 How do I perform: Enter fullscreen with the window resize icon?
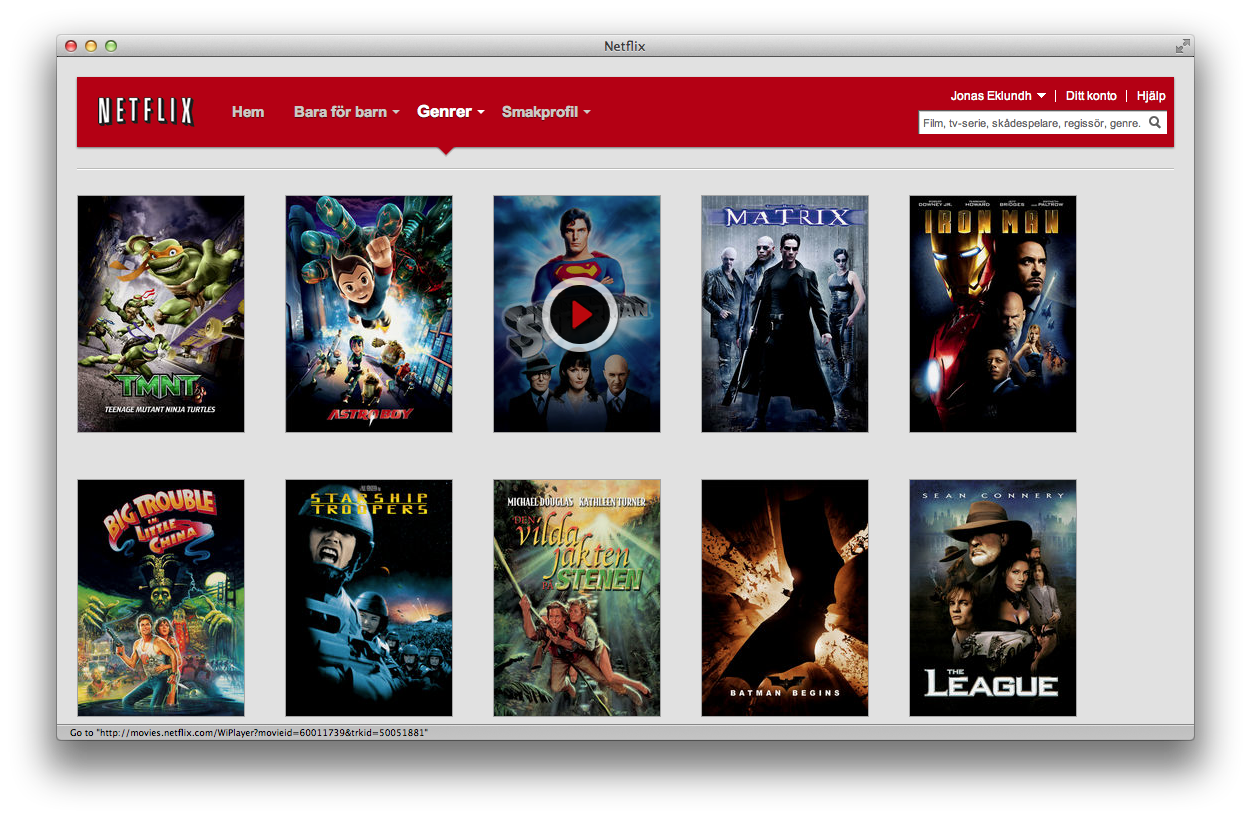coord(1183,46)
